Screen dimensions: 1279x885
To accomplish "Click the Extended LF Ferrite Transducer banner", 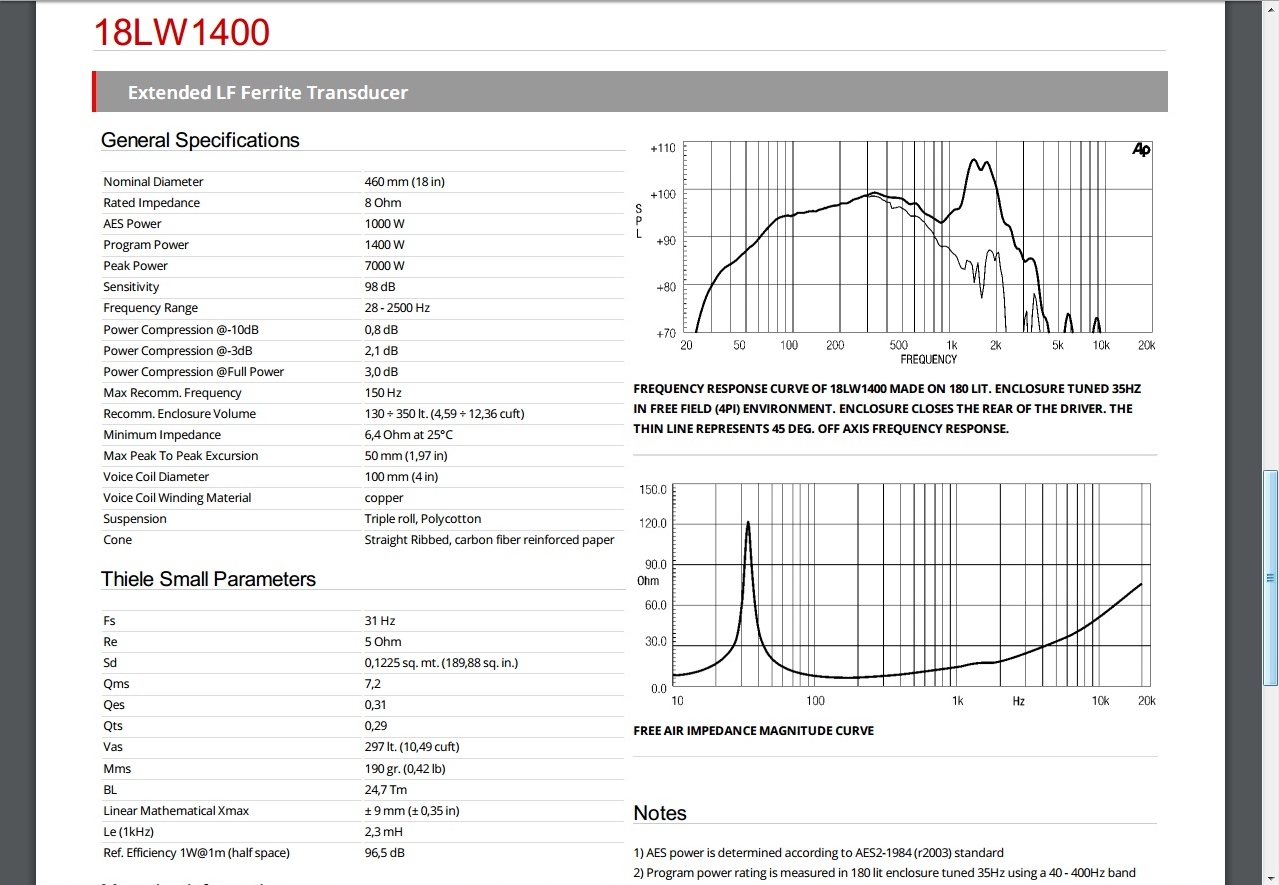I will [x=268, y=92].
